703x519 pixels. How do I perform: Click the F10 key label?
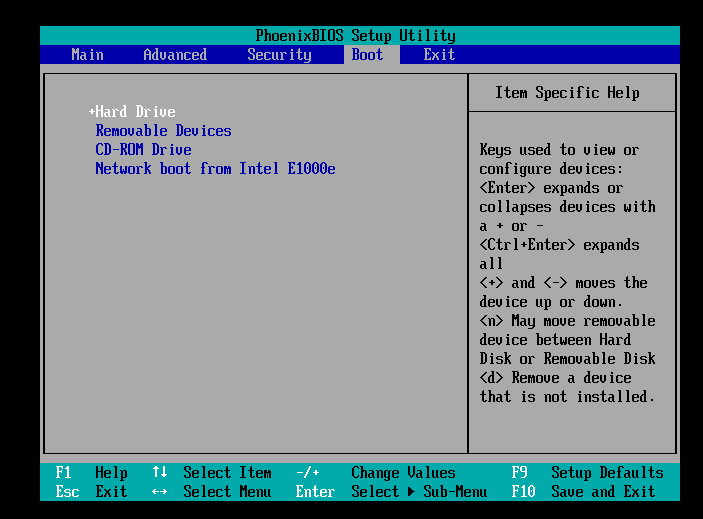524,492
